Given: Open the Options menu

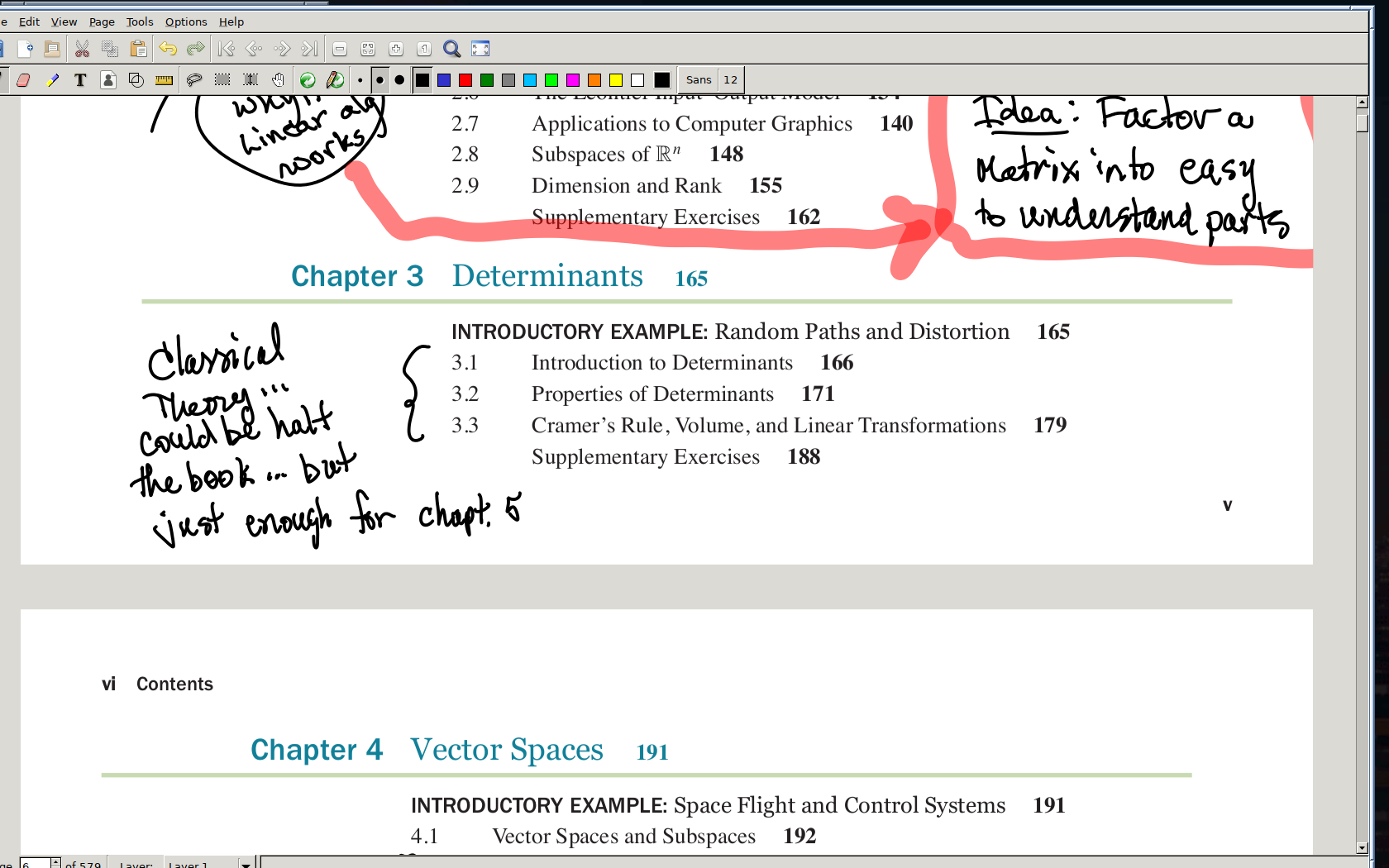Looking at the screenshot, I should [186, 21].
